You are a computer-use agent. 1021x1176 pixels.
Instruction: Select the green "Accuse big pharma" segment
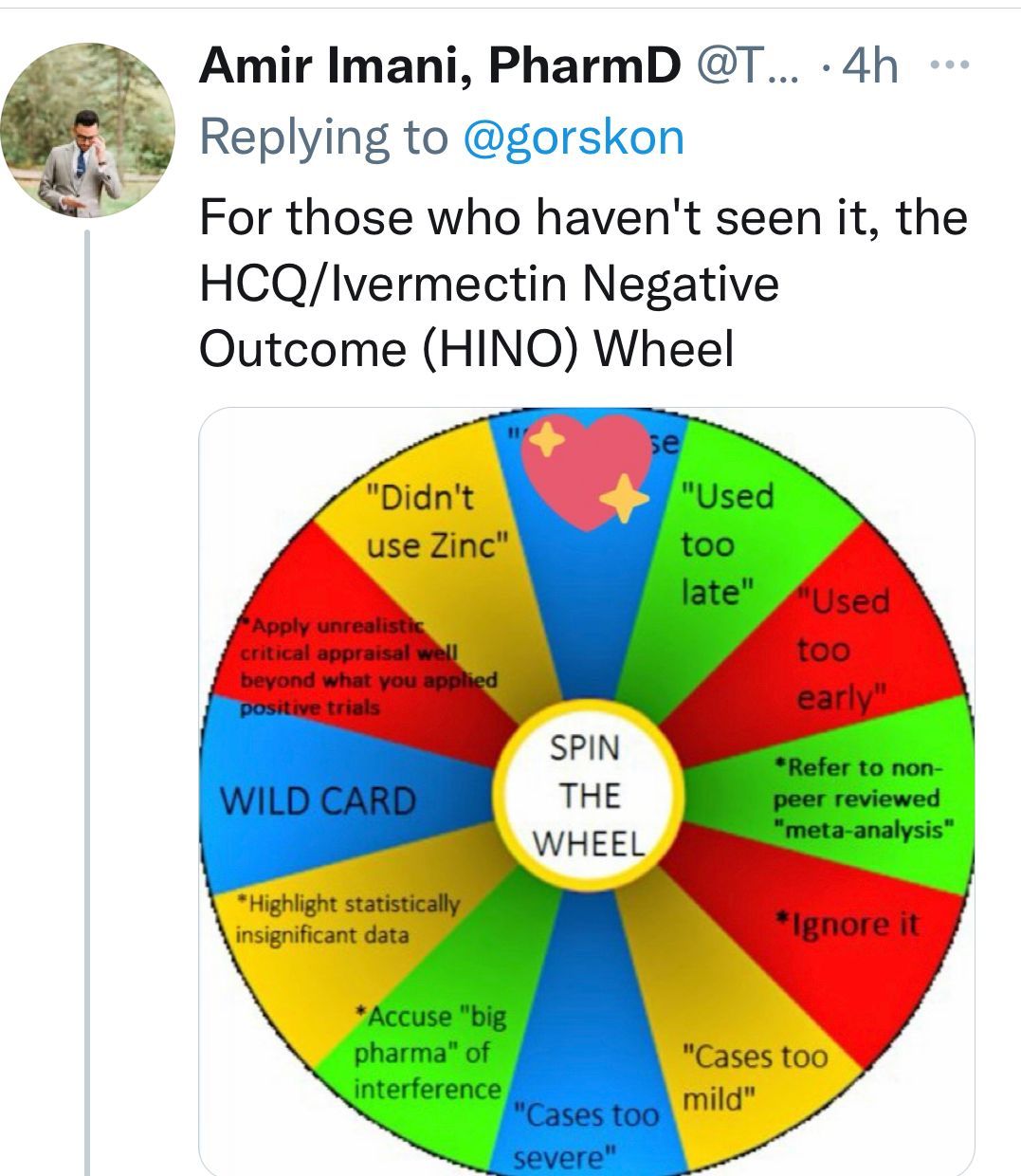click(x=428, y=1053)
